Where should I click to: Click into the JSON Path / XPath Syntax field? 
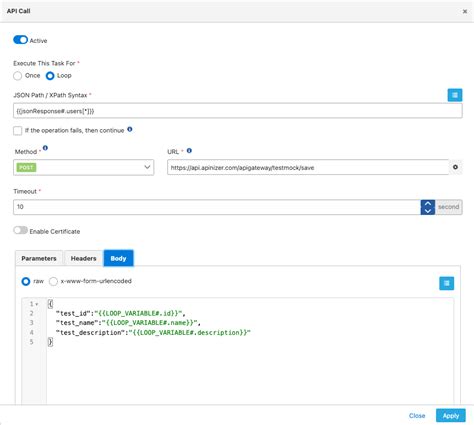[x=238, y=111]
